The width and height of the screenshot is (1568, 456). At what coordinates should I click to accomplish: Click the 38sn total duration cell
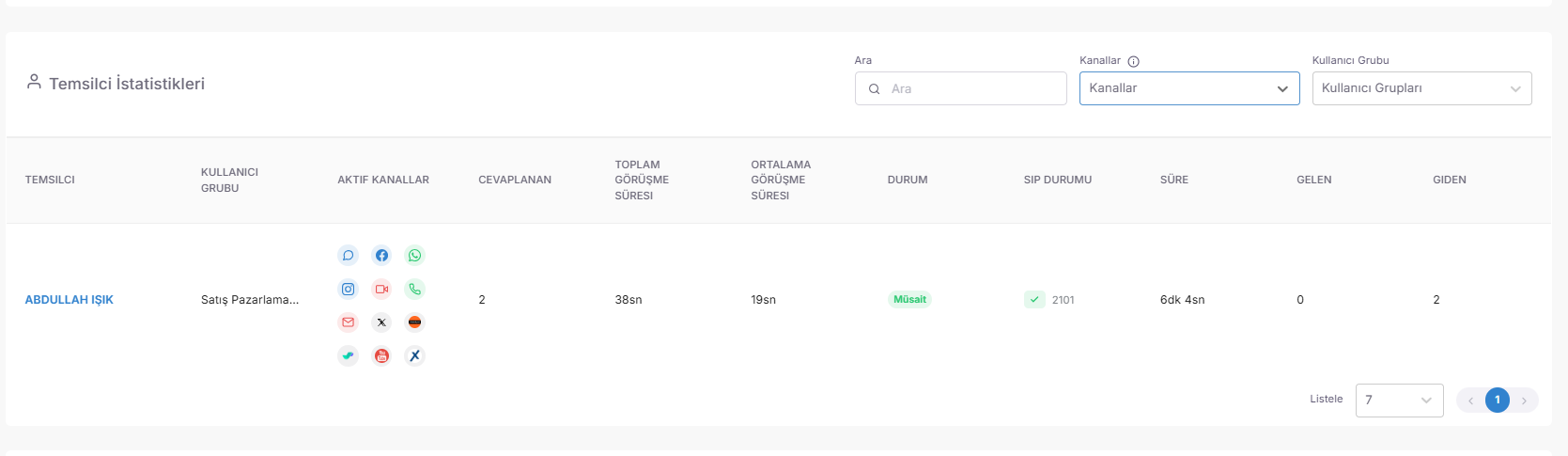click(x=629, y=300)
